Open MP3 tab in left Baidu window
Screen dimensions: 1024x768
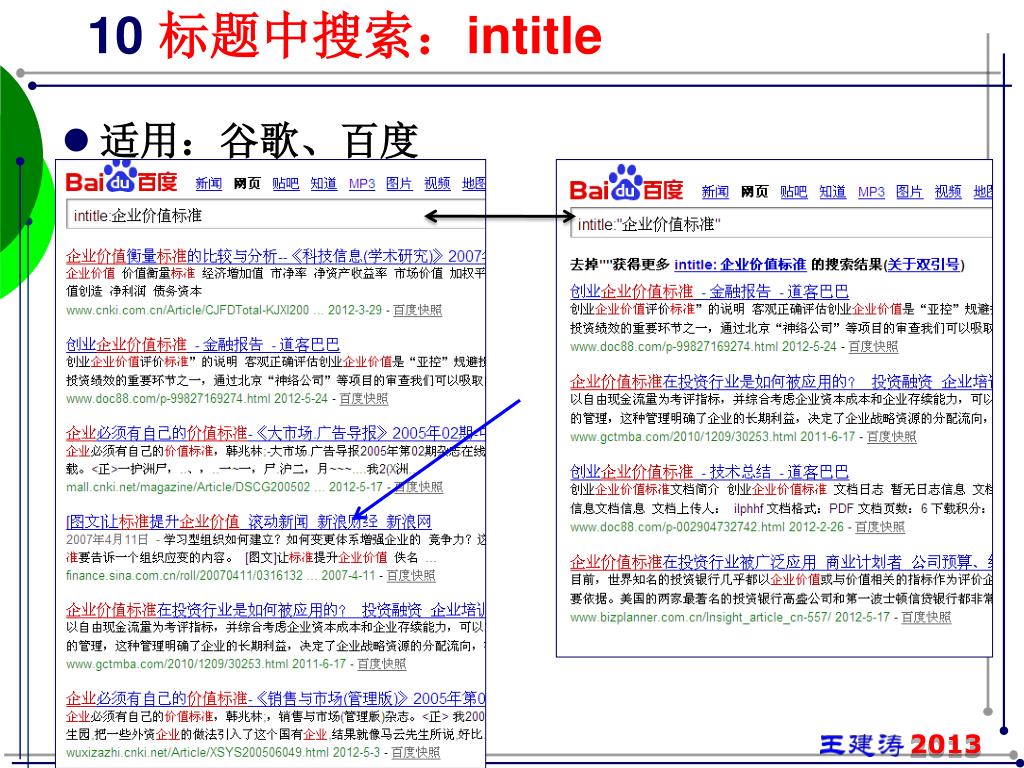(362, 184)
